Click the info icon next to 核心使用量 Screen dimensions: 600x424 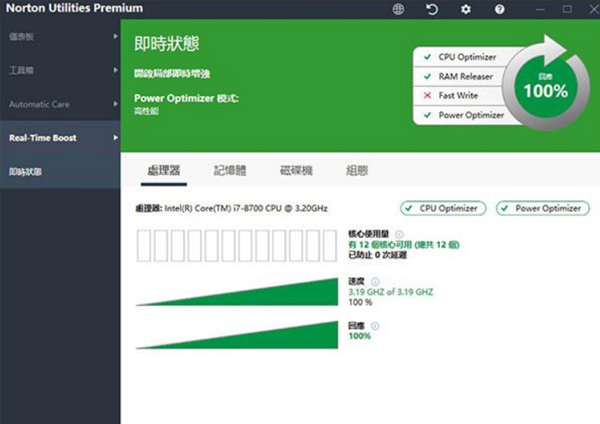(x=399, y=234)
